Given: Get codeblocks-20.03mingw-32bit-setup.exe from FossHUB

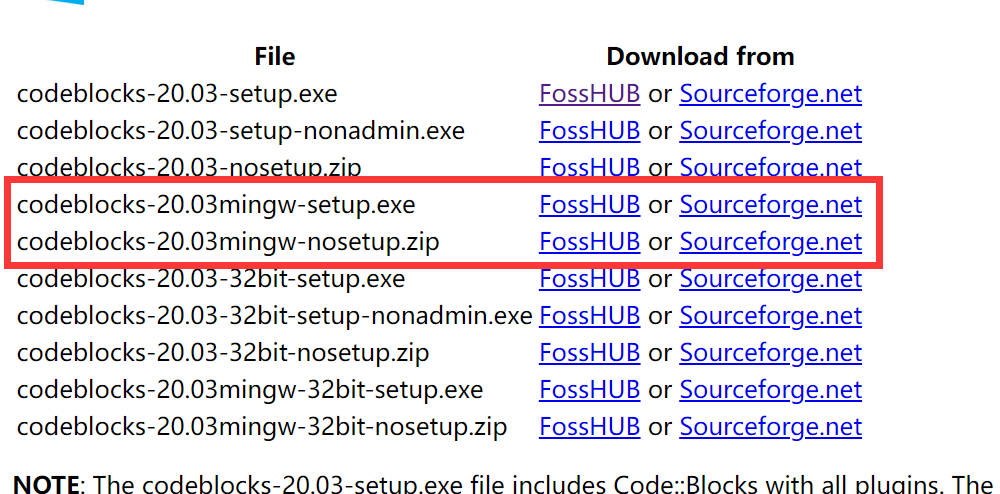Looking at the screenshot, I should pyautogui.click(x=589, y=389).
